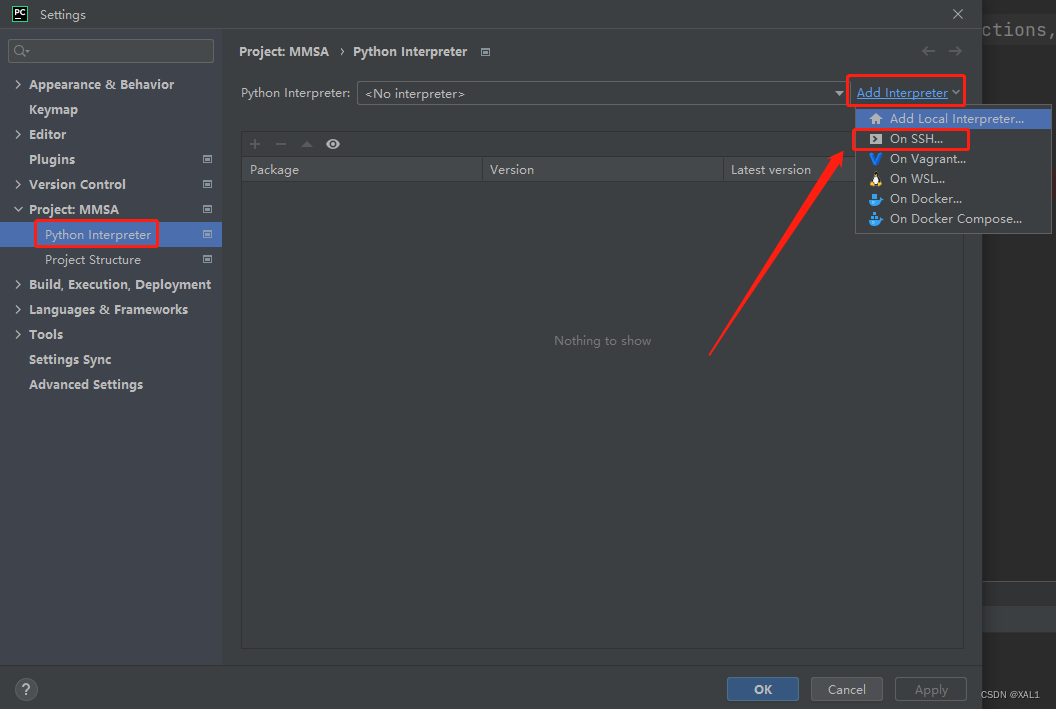Click the project marker icon on Python Interpreter row

[207, 234]
